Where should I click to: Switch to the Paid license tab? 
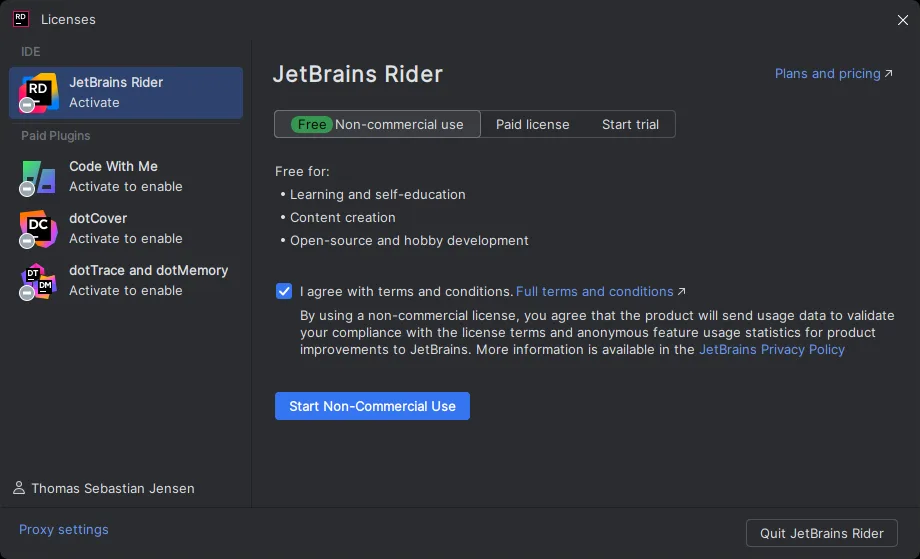[532, 125]
